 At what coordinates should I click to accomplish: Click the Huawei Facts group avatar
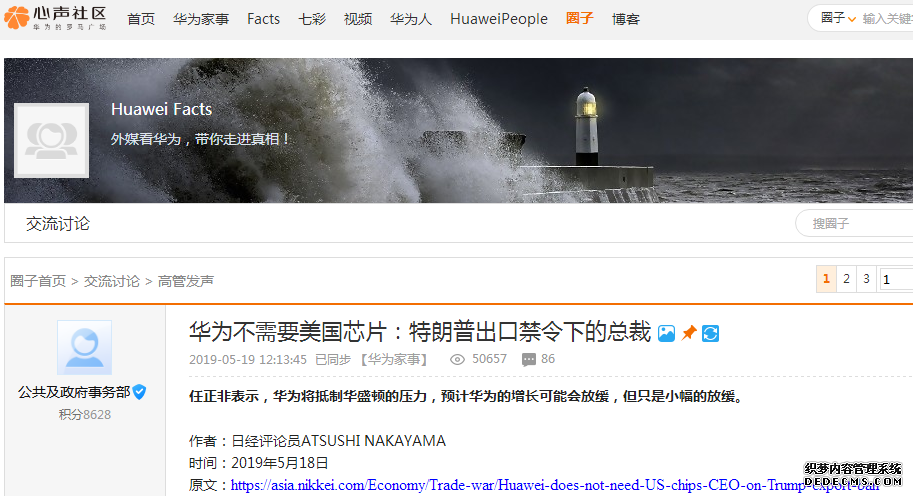click(51, 140)
